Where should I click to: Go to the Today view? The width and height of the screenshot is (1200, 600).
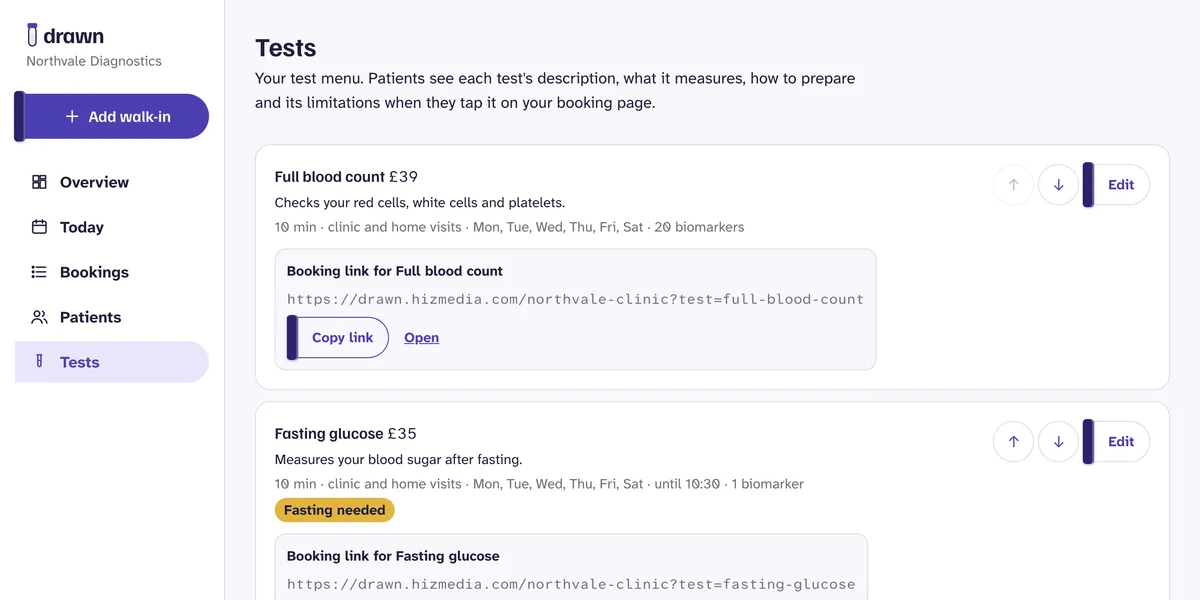tap(112, 227)
